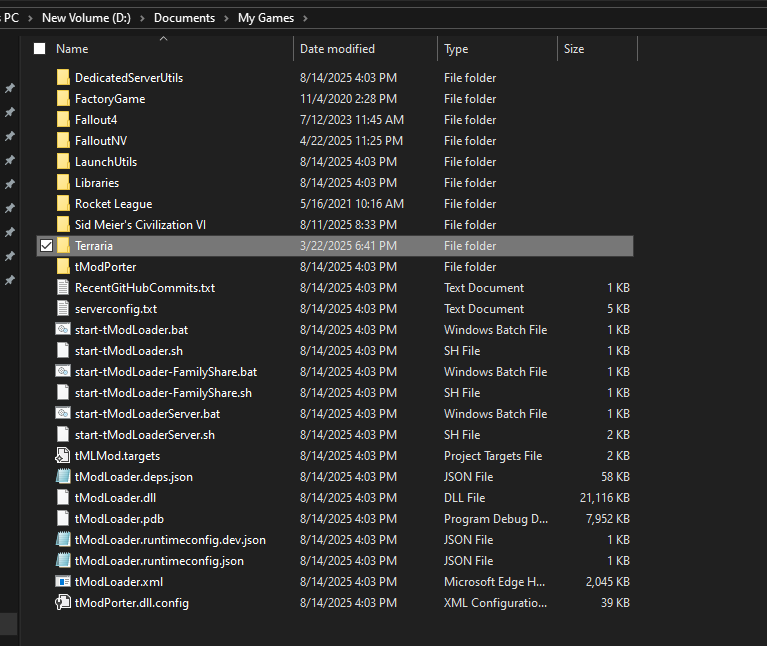Select the start-tModLoader-FamilyShare.sh file name
767x646 pixels.
(x=163, y=393)
